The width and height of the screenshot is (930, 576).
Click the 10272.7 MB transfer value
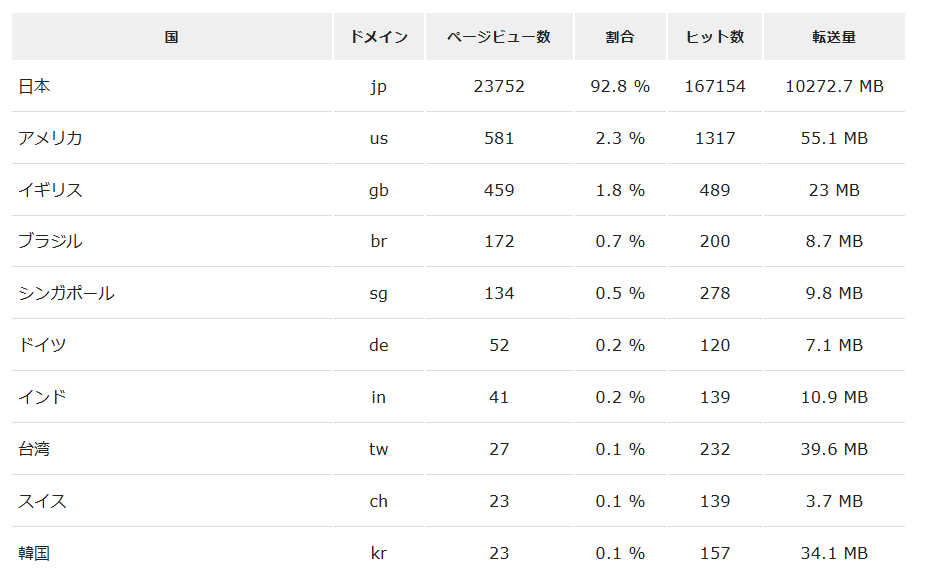pyautogui.click(x=834, y=87)
